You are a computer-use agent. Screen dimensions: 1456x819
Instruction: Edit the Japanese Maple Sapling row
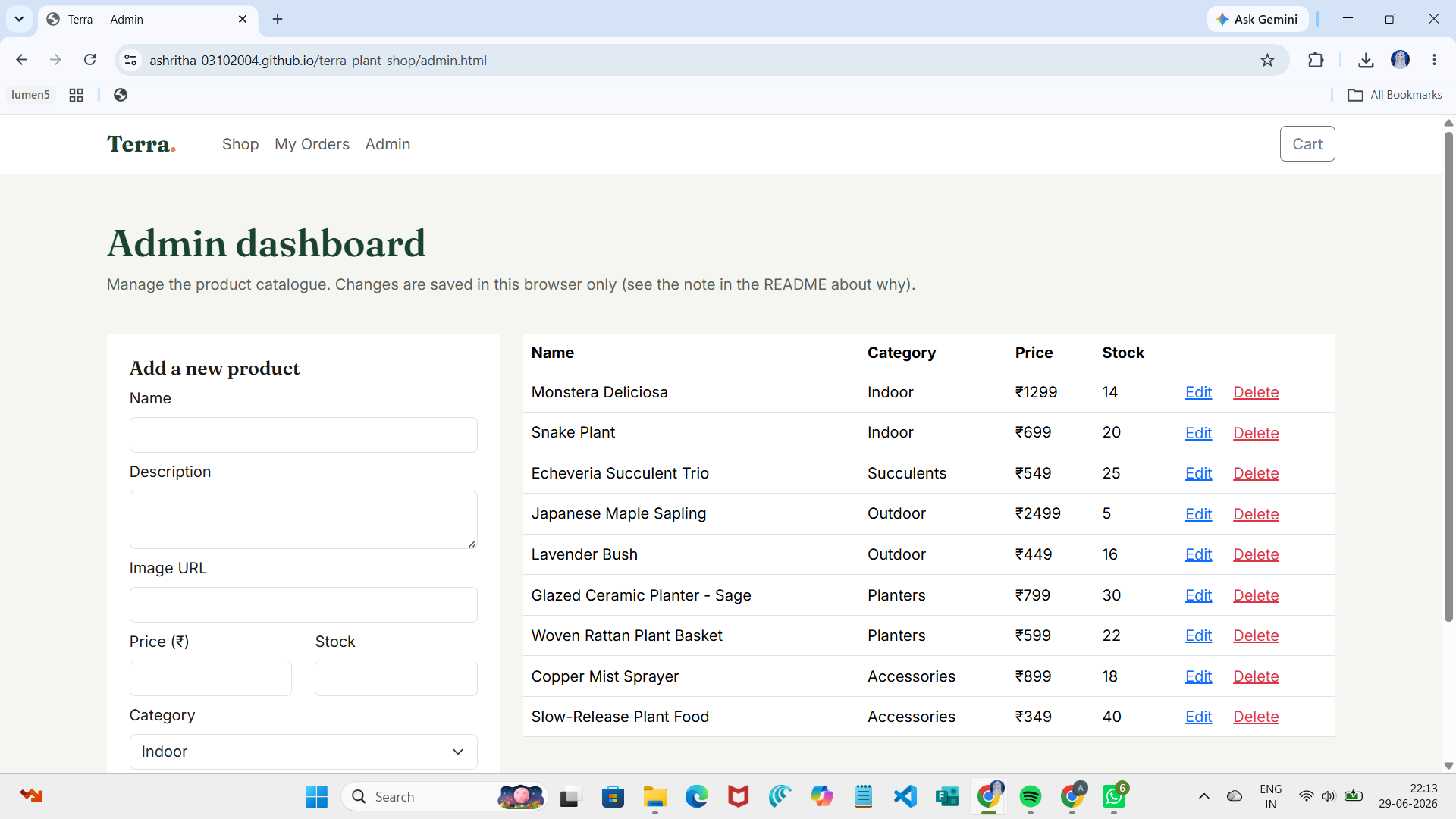coord(1198,514)
